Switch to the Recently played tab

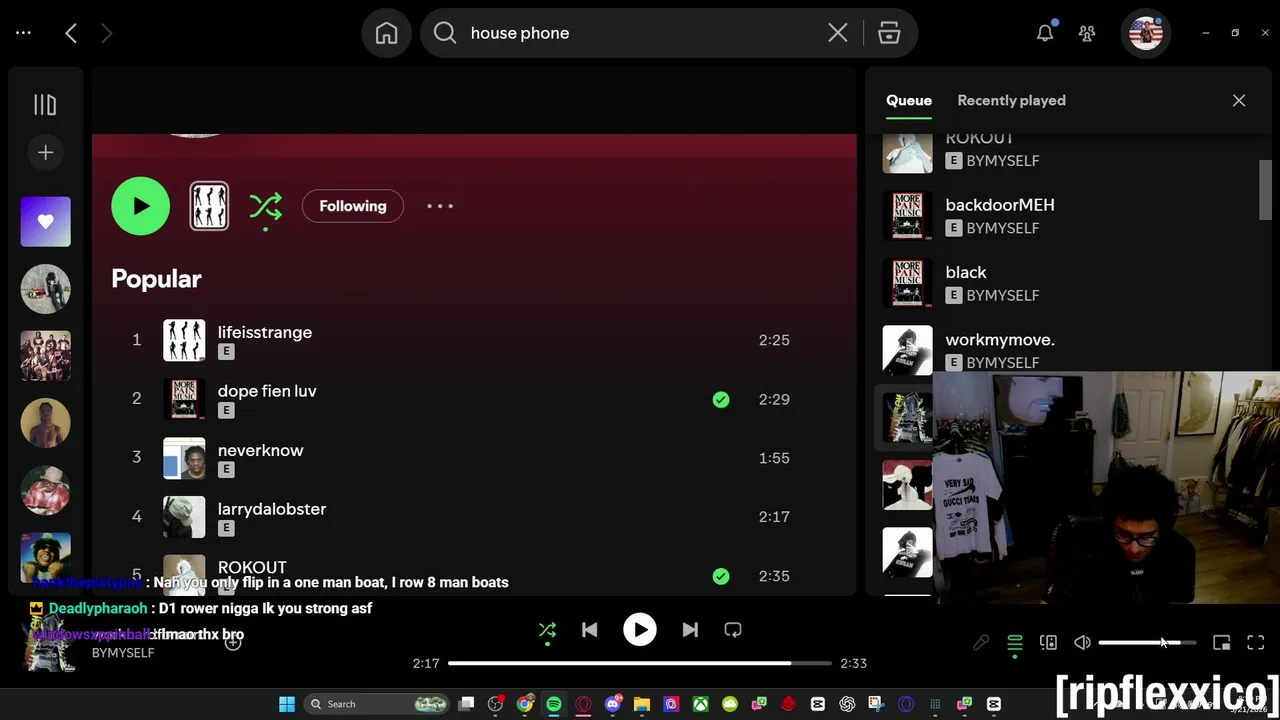click(1011, 100)
